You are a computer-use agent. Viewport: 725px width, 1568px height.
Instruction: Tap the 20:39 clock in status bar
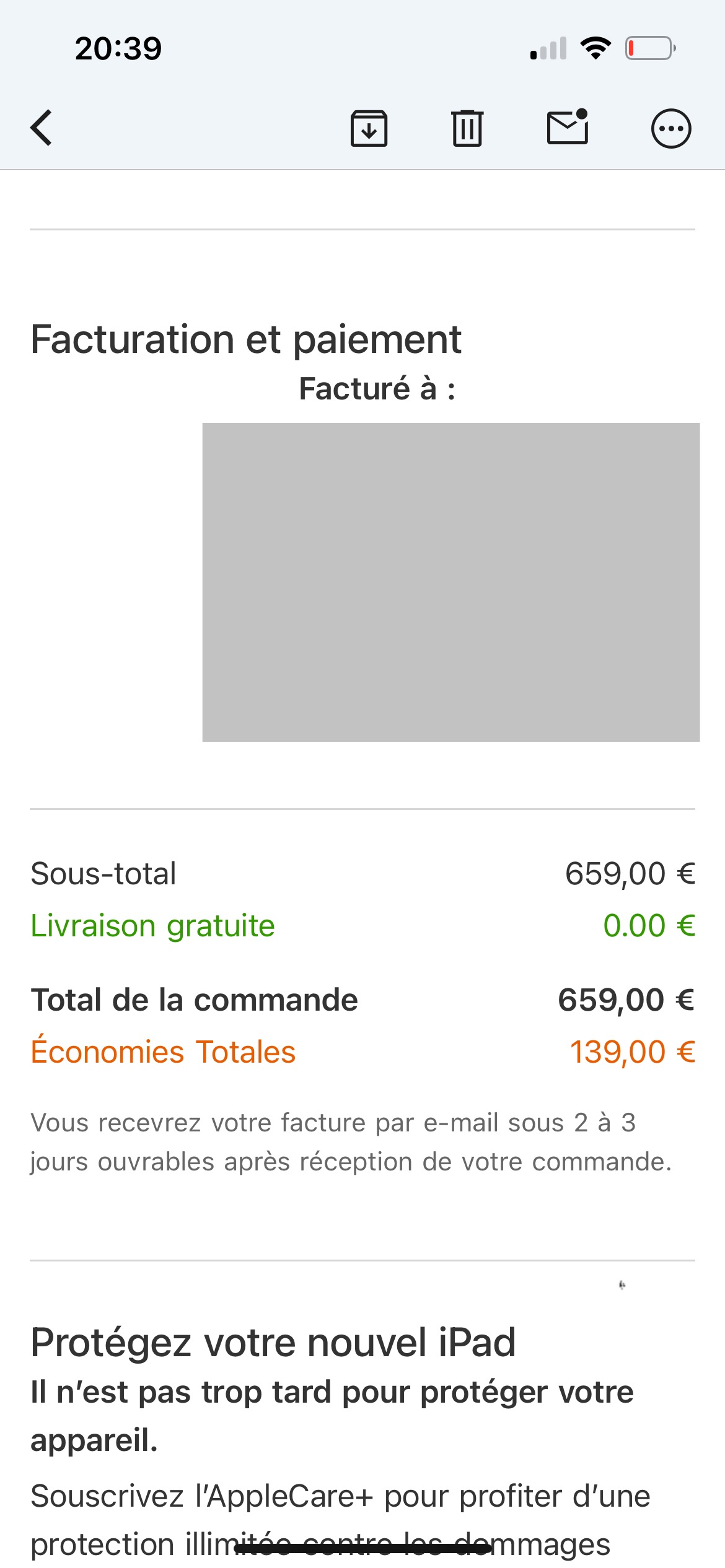pos(118,48)
